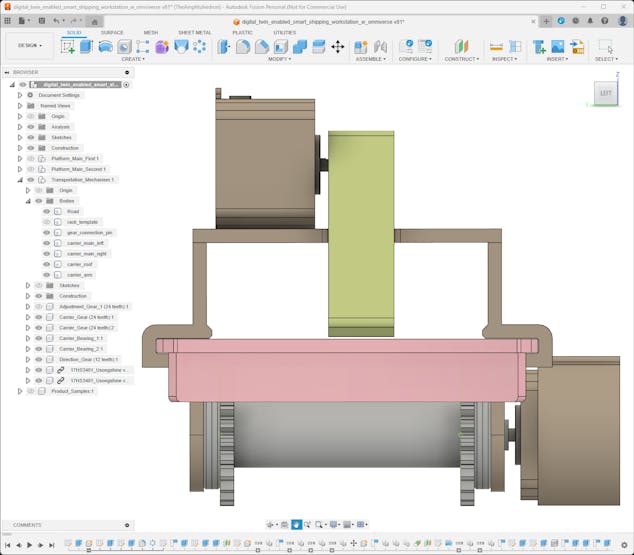Toggle visibility of Platform_Main_First:1
Viewport: 634px width, 555px height.
pos(31,159)
